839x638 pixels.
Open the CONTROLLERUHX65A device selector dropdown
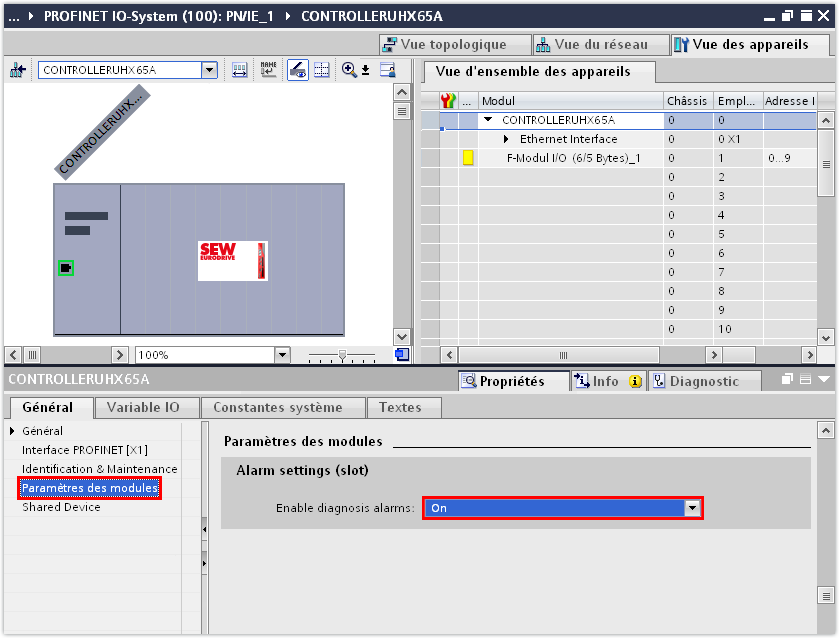tap(209, 70)
